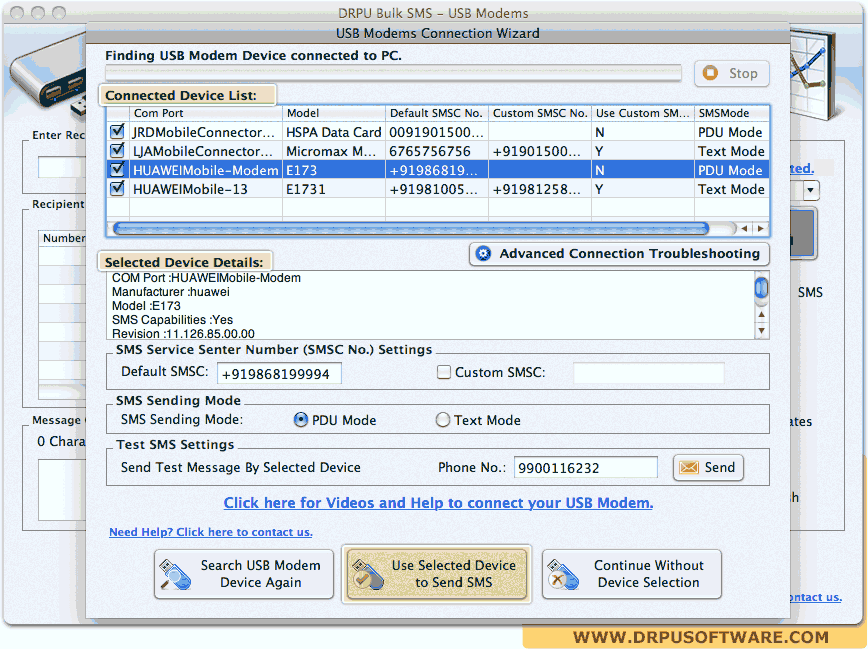This screenshot has height=649, width=868.
Task: Click the USB checkmark icon
Action: coord(368,575)
